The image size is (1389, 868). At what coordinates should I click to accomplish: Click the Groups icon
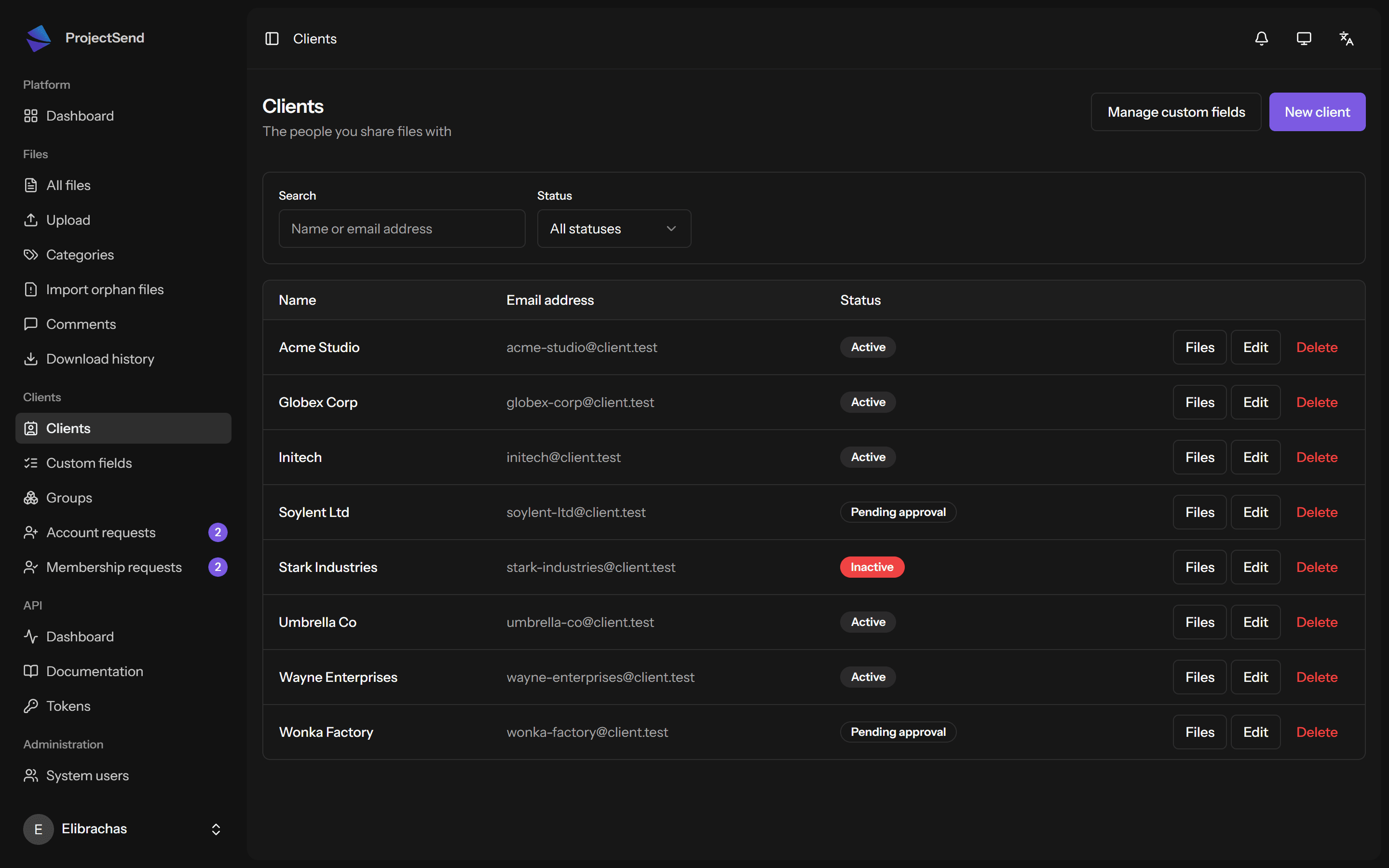click(31, 498)
